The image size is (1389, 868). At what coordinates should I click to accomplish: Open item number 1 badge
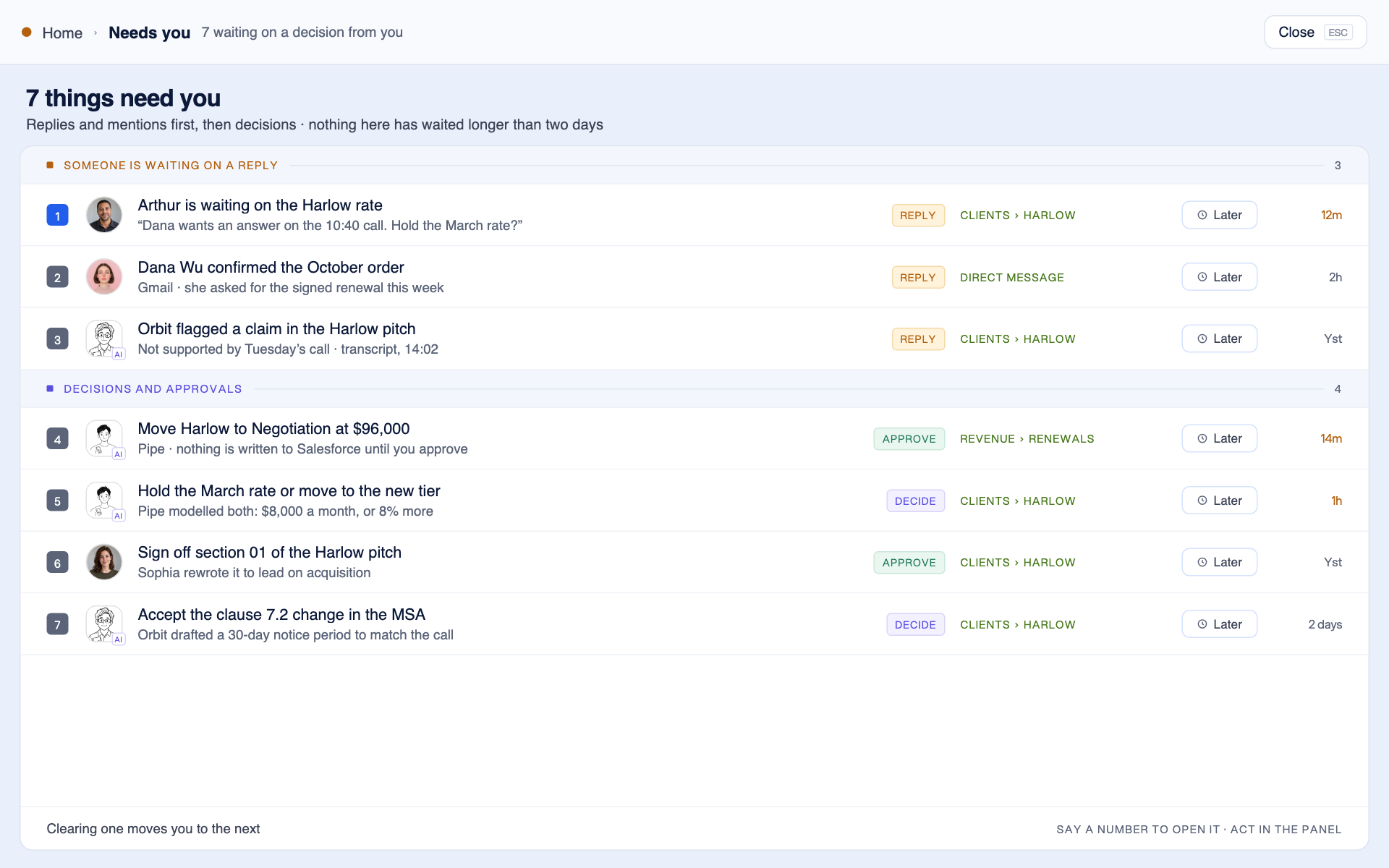click(x=57, y=215)
